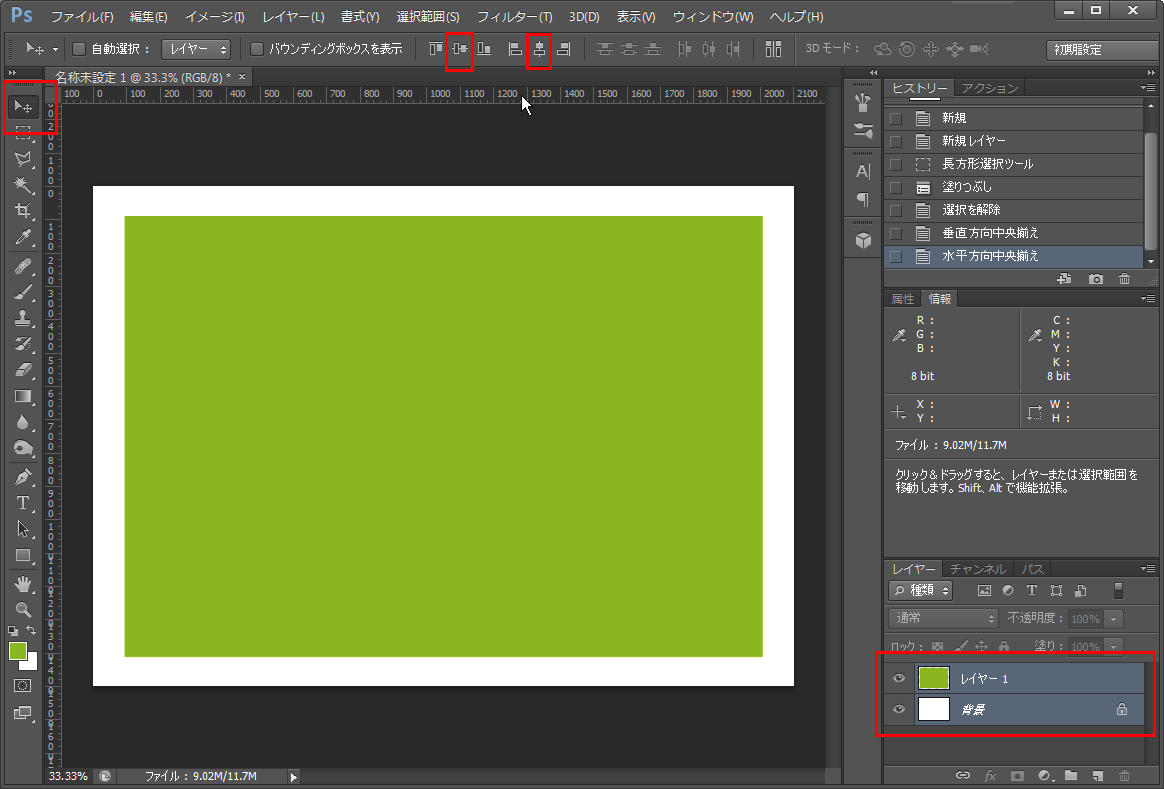Viewport: 1164px width, 789px height.
Task: Click align vertical centers icon
Action: click(459, 49)
